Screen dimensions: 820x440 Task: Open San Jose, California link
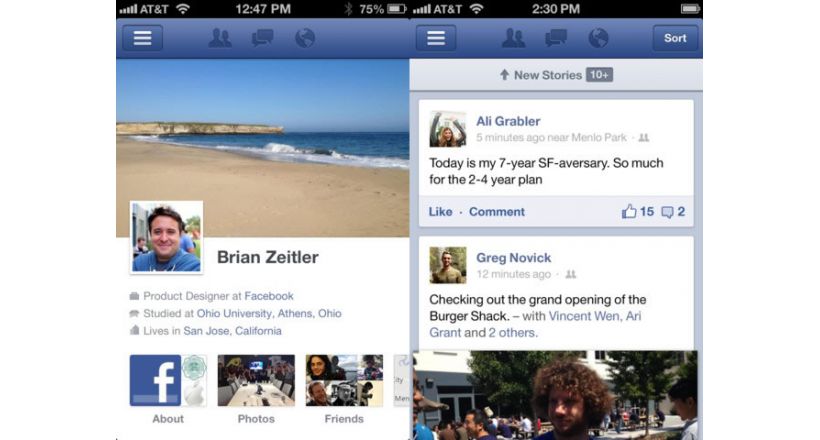click(x=232, y=331)
